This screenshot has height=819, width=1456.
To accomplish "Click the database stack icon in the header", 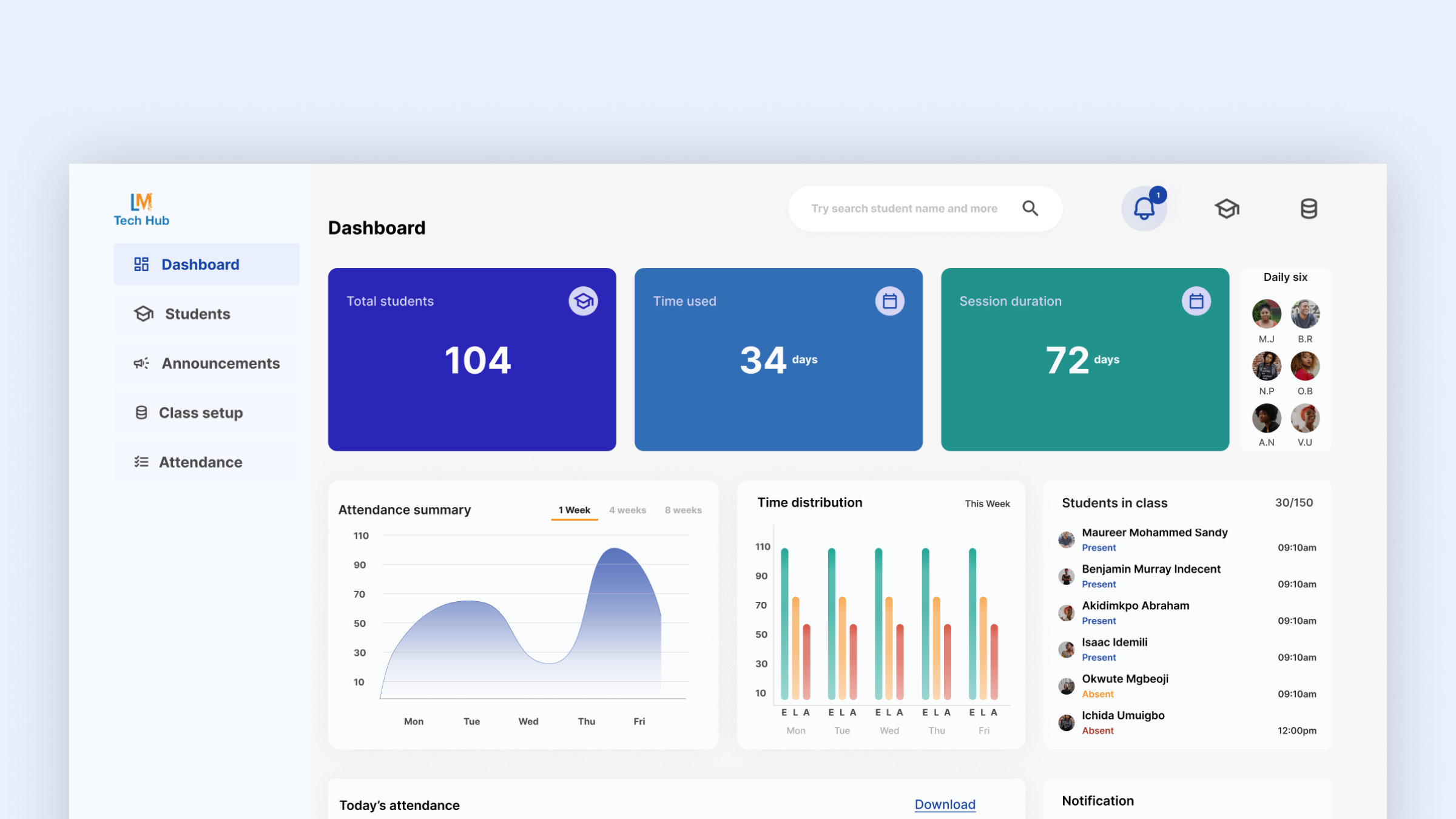I will point(1309,209).
